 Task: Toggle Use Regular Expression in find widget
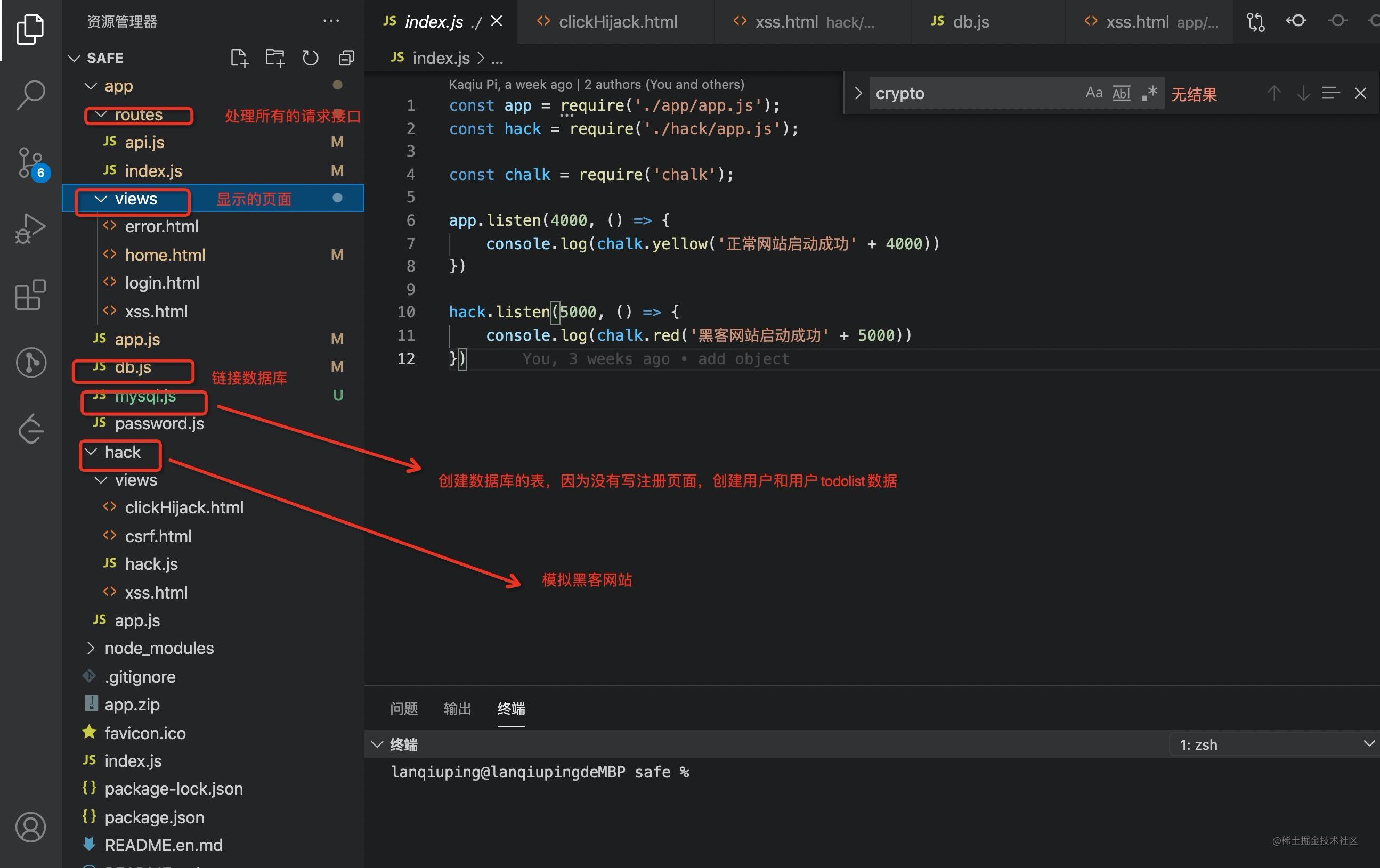(x=1149, y=93)
